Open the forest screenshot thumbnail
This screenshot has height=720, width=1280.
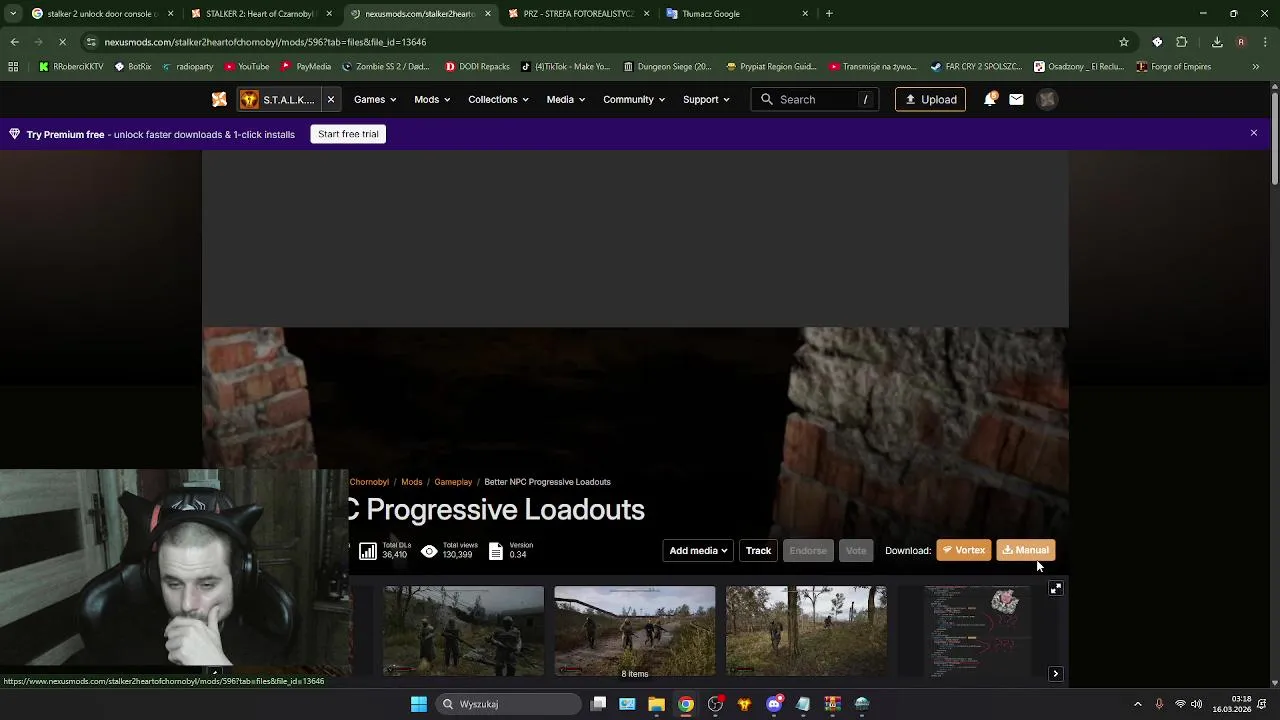pyautogui.click(x=806, y=631)
